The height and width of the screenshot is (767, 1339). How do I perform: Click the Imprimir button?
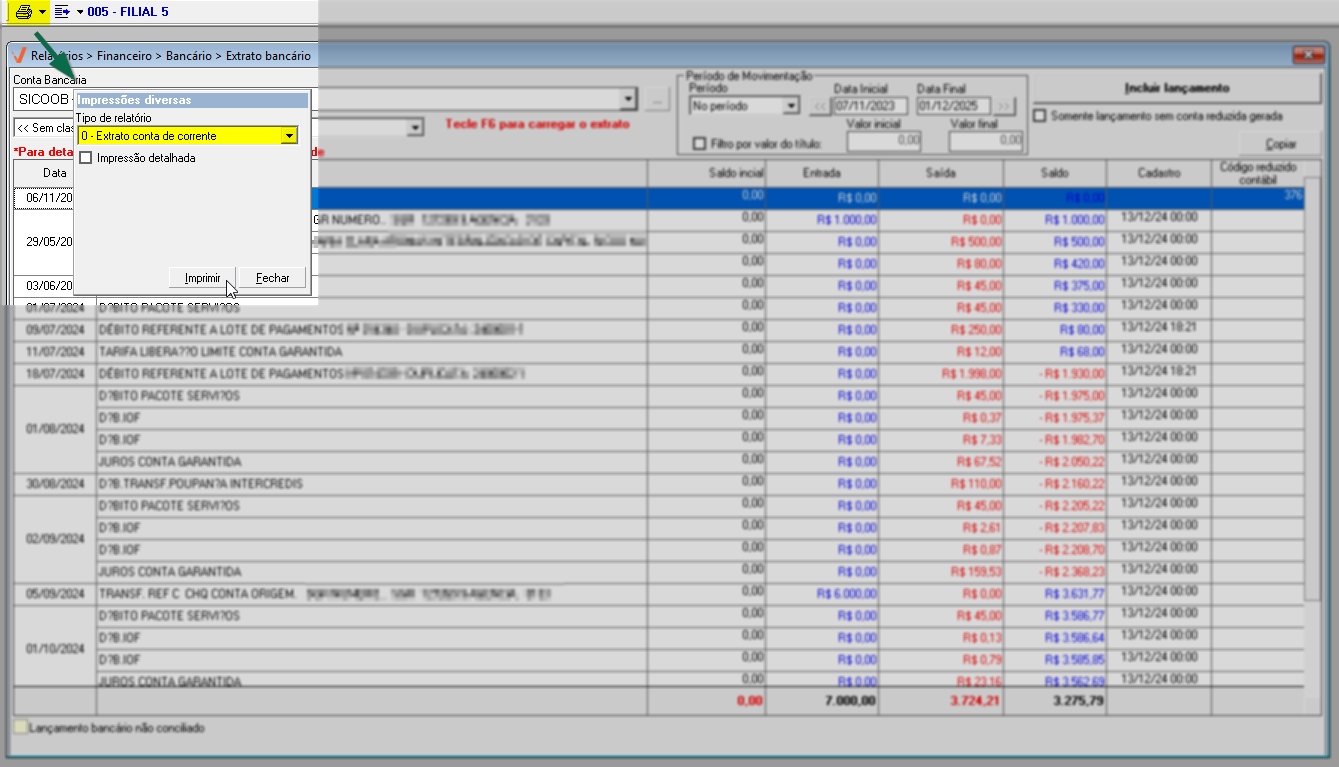click(203, 278)
